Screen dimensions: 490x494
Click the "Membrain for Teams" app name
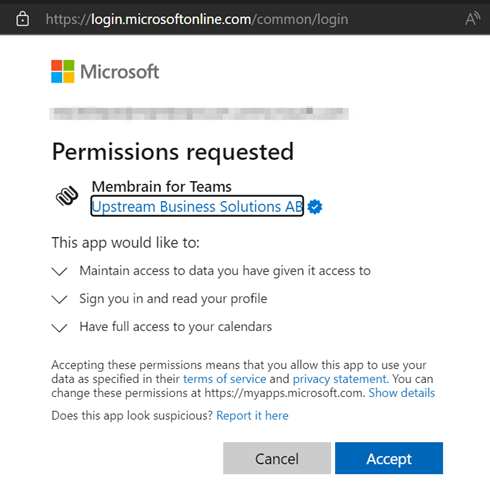point(162,187)
